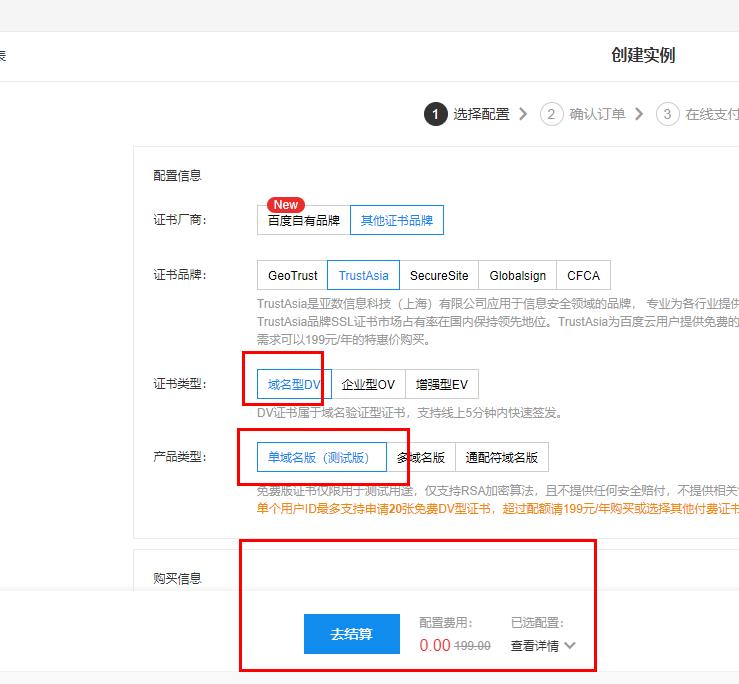The image size is (739, 684).
Task: Choose GeoTrust certificate brand
Action: 292,276
